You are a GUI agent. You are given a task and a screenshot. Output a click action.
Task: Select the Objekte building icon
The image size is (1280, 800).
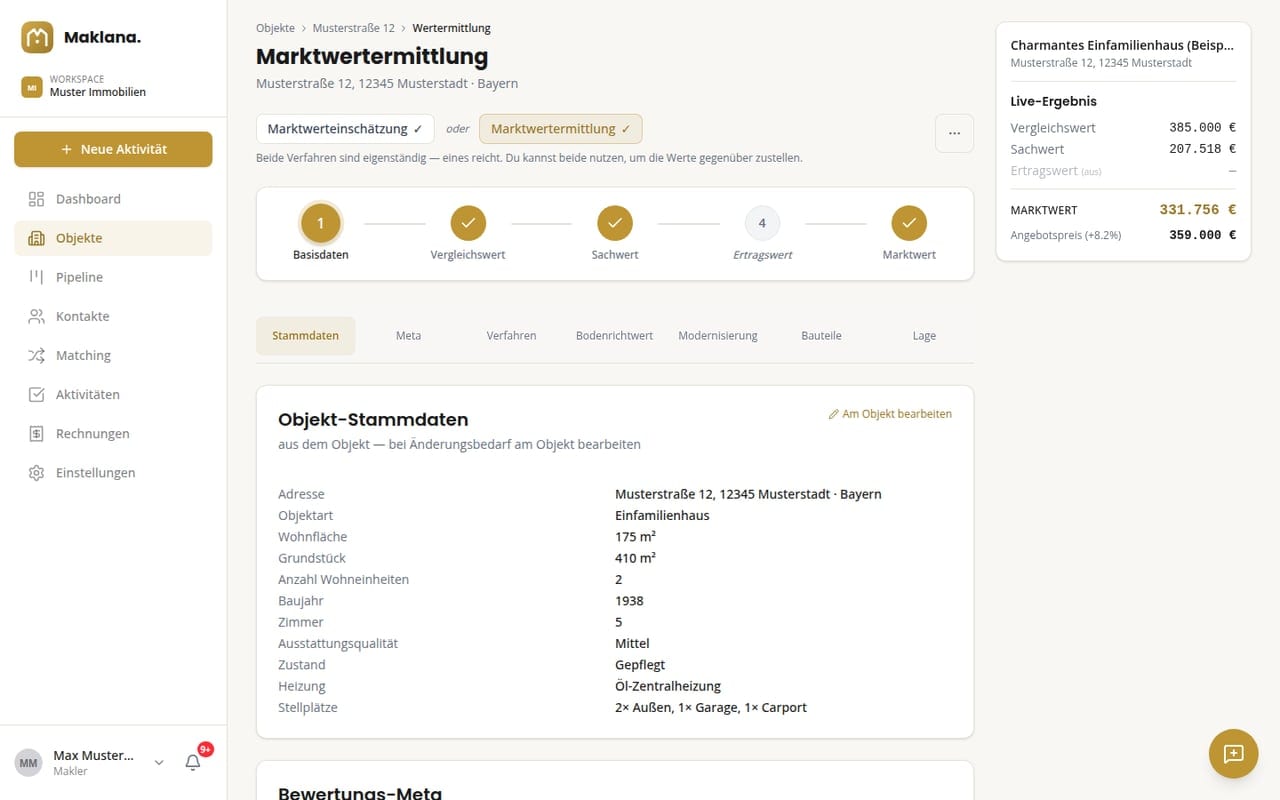37,238
